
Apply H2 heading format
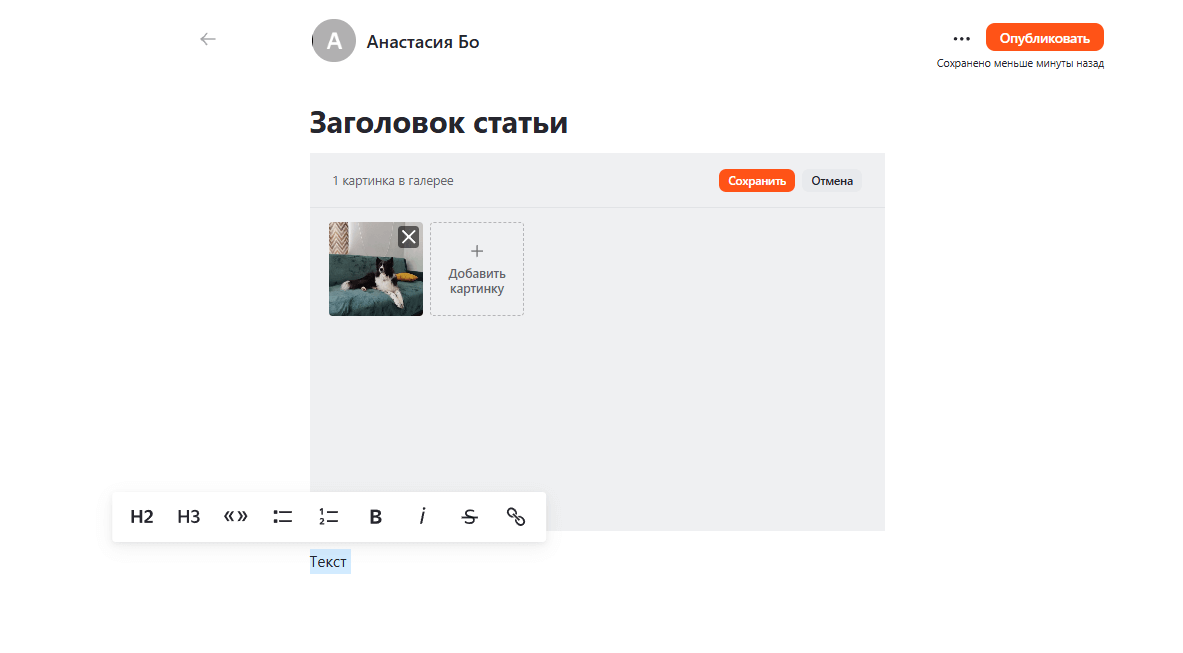pos(142,517)
